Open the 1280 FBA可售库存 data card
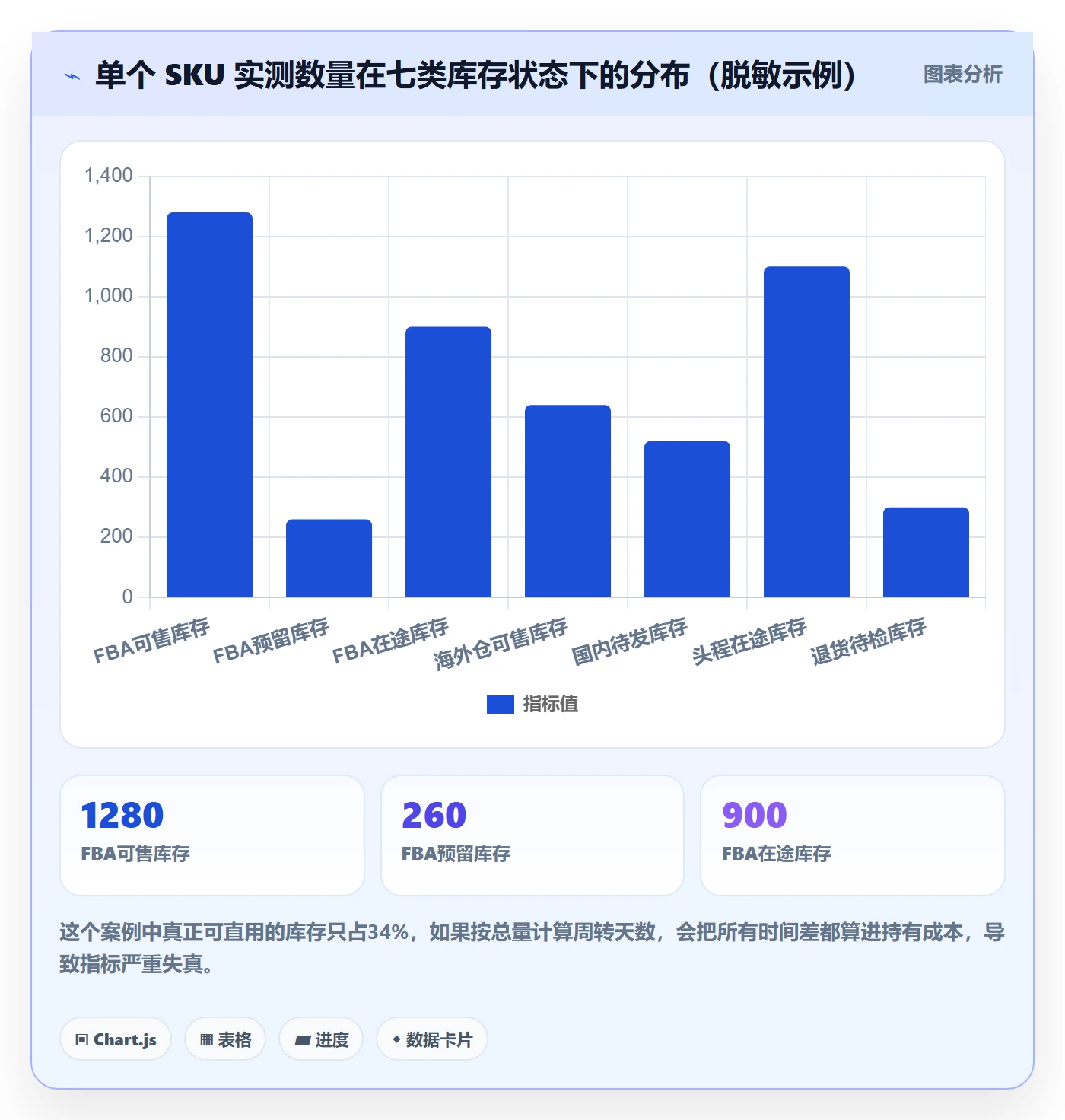This screenshot has width=1065, height=1120. click(x=212, y=835)
